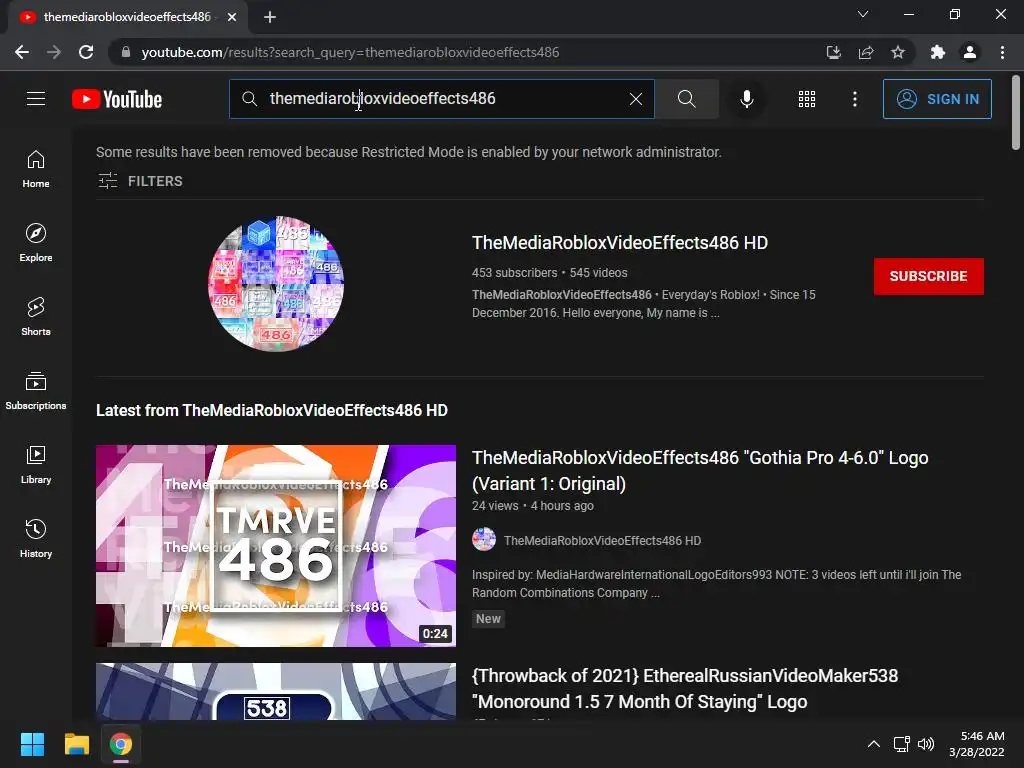Subscribe to TheMediaRobloxVideoEffects486 HD
The image size is (1024, 768).
pos(929,276)
